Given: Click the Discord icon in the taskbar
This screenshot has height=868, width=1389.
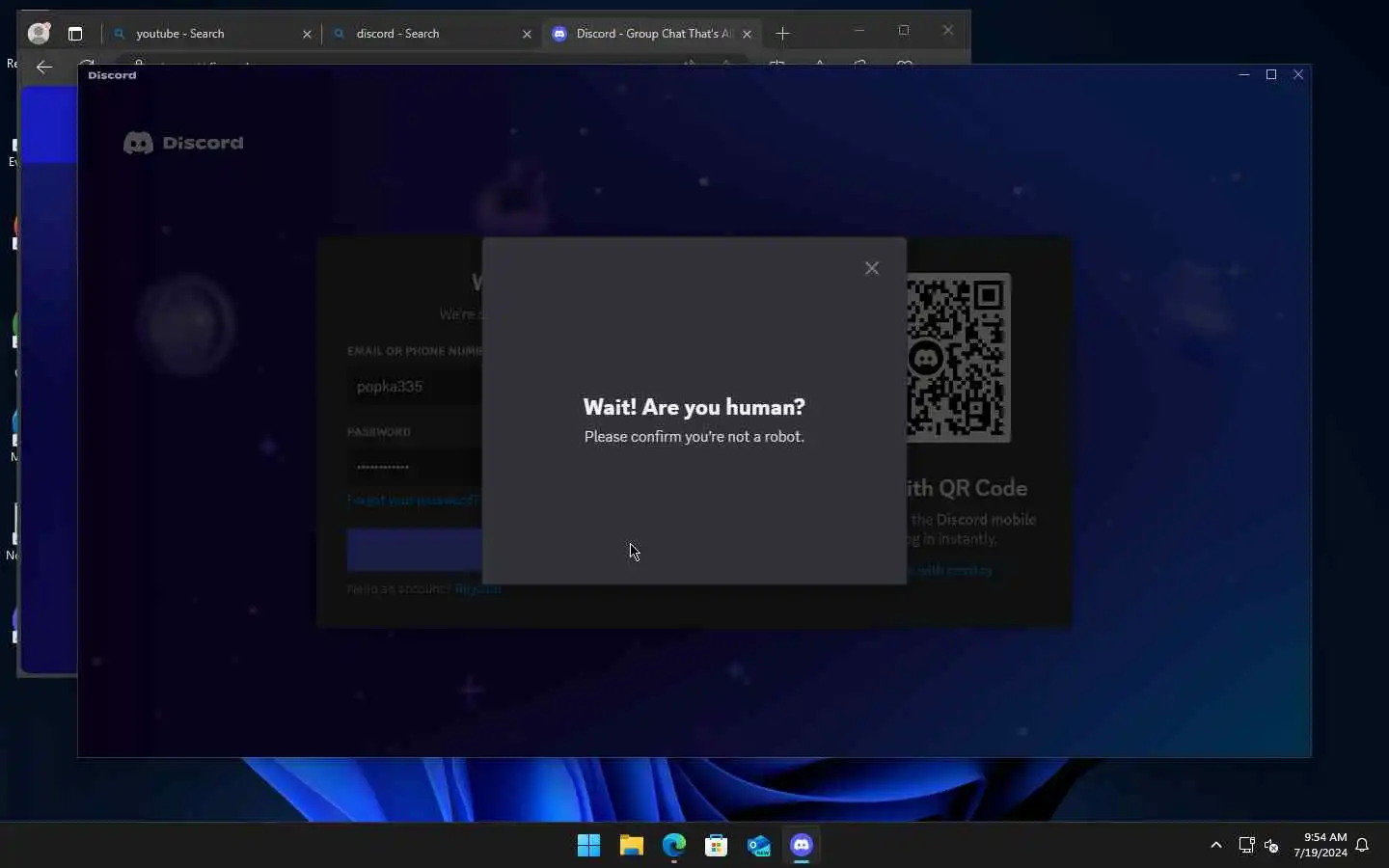Looking at the screenshot, I should pos(802,846).
